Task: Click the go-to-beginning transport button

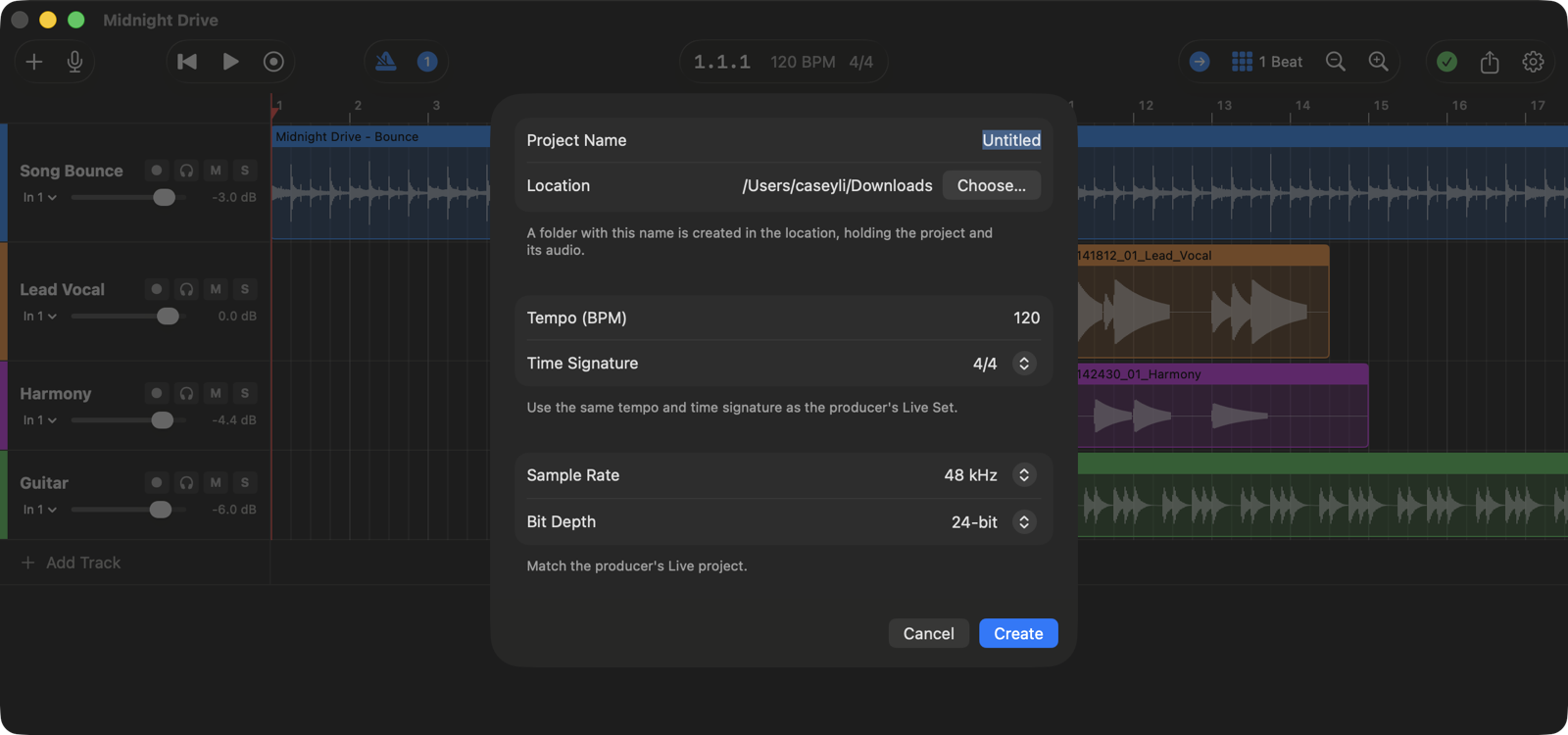Action: (187, 62)
